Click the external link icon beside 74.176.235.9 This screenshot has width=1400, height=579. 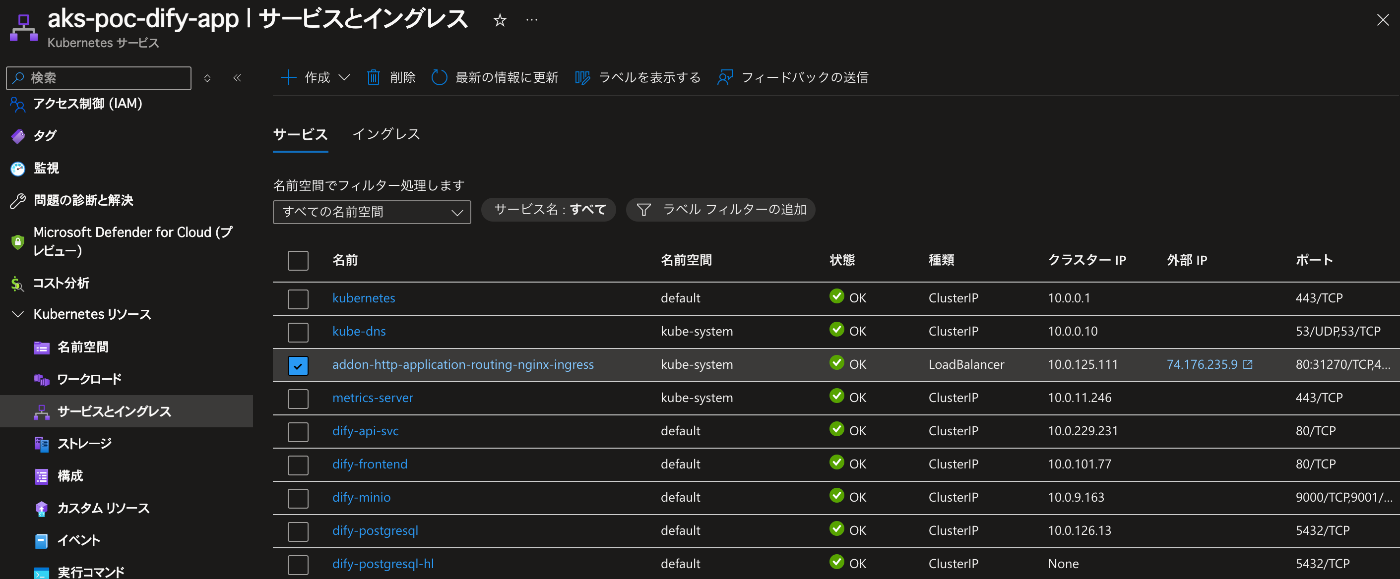[1247, 365]
